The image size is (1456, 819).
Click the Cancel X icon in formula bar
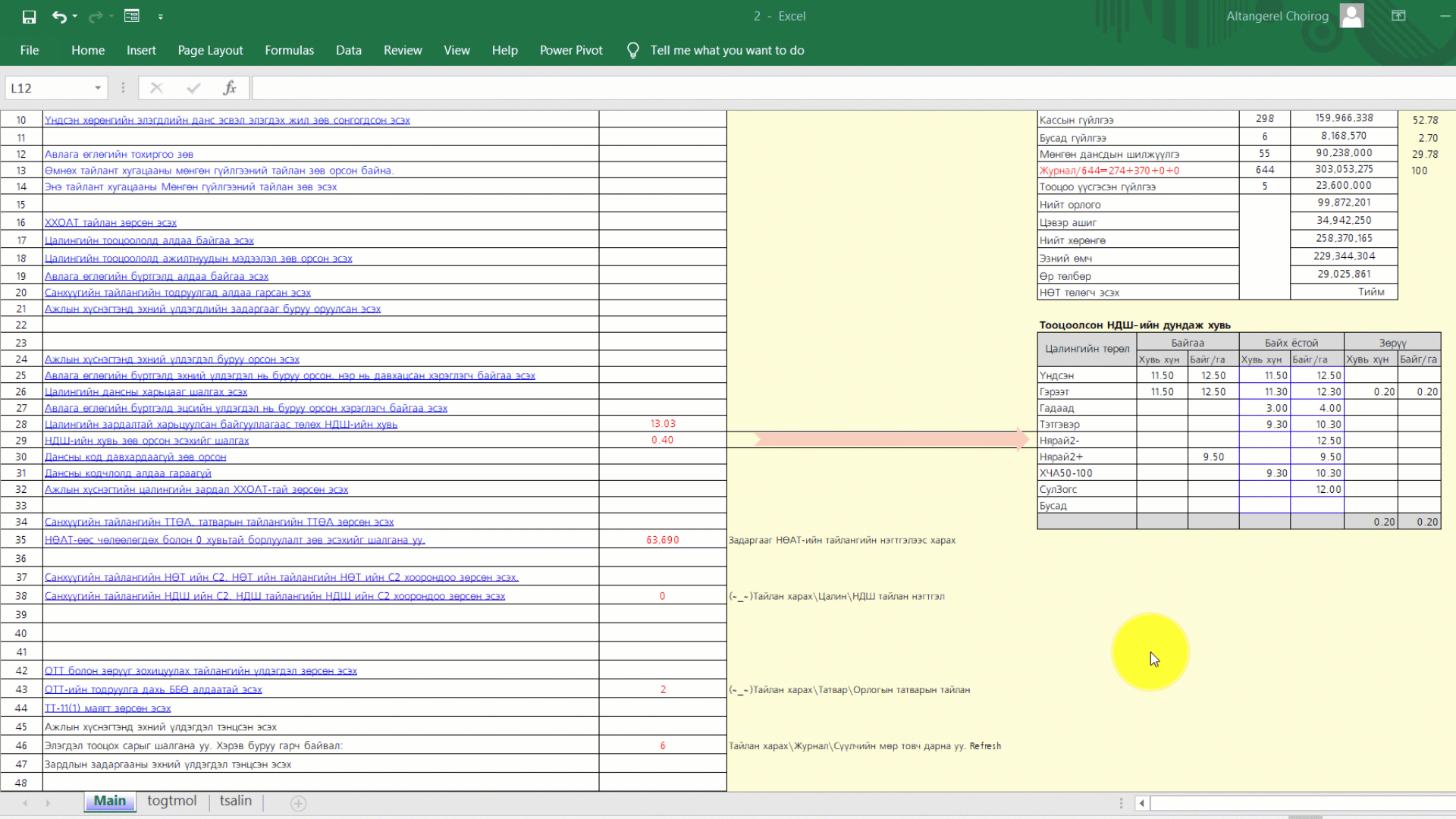[x=156, y=88]
